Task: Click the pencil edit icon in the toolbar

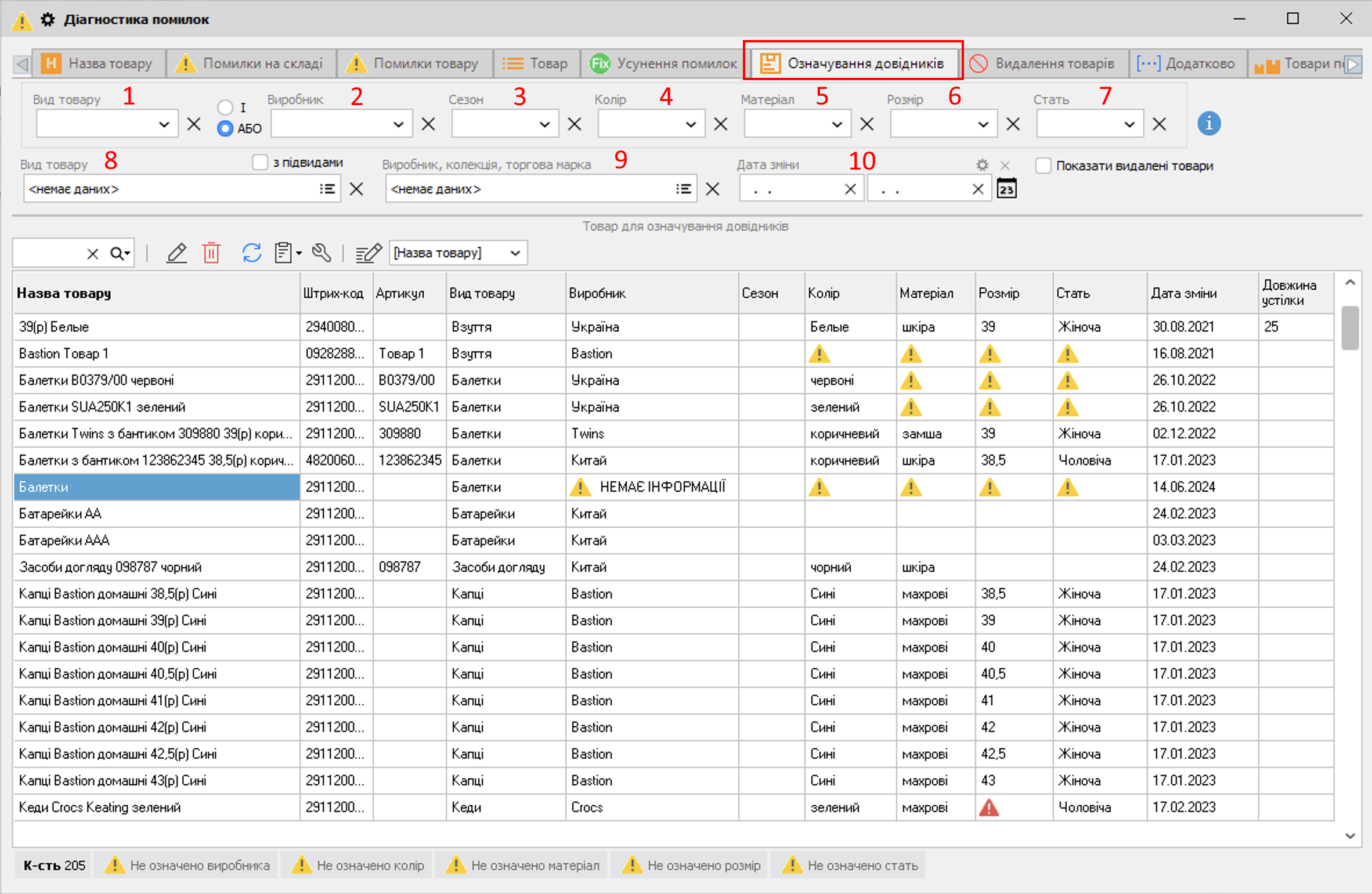Action: 176,253
